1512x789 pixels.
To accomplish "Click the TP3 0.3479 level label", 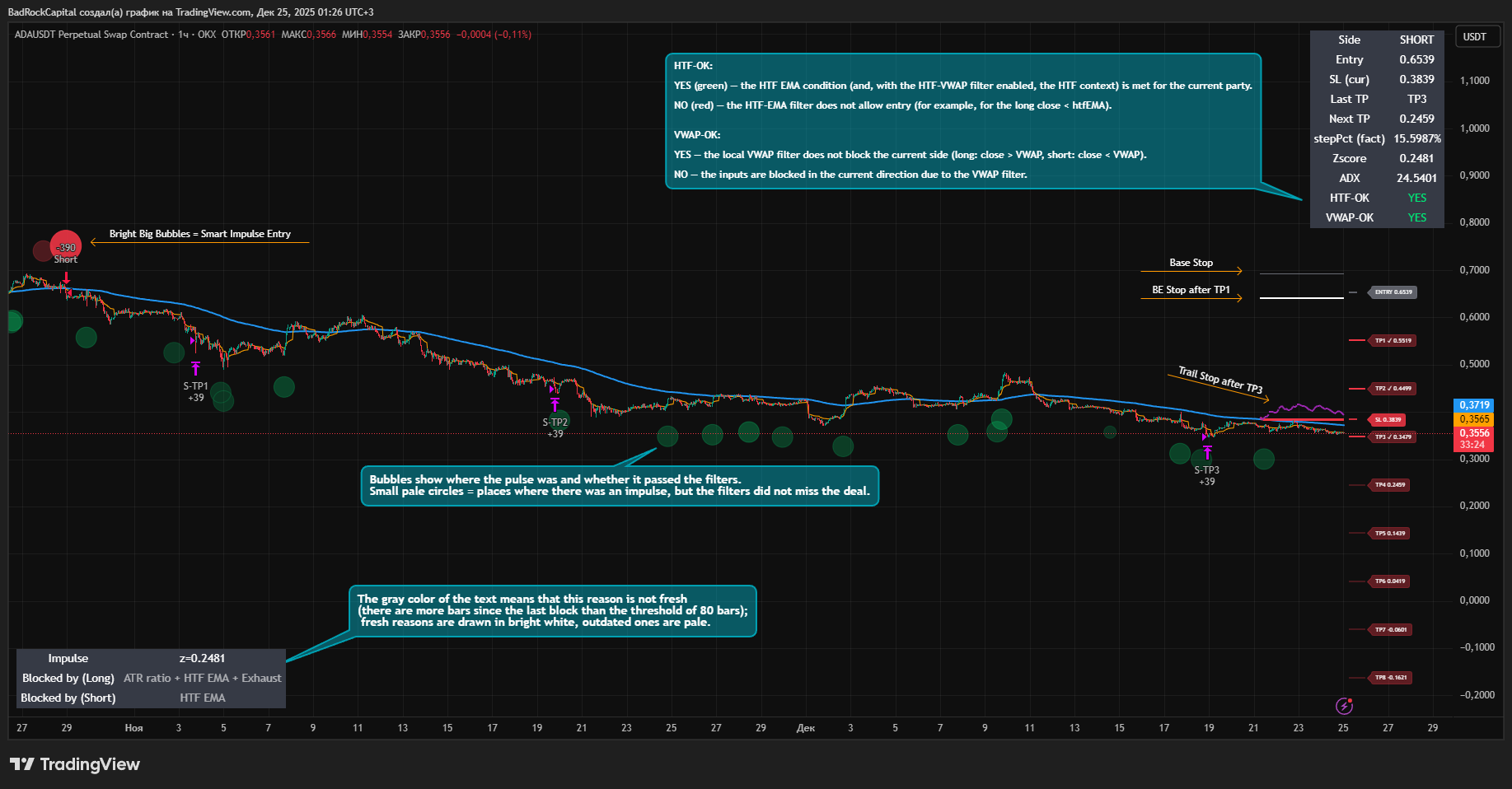I will point(1392,437).
